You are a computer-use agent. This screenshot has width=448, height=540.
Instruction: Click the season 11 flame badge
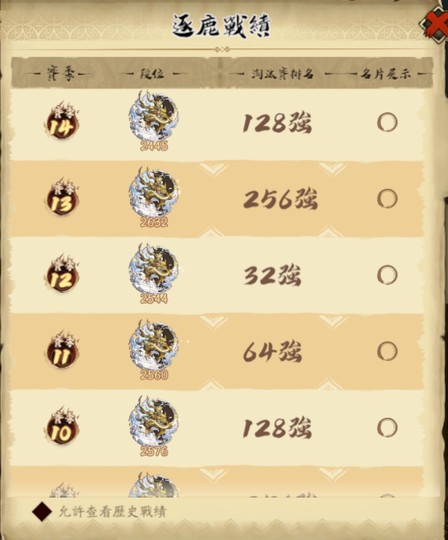pyautogui.click(x=62, y=349)
